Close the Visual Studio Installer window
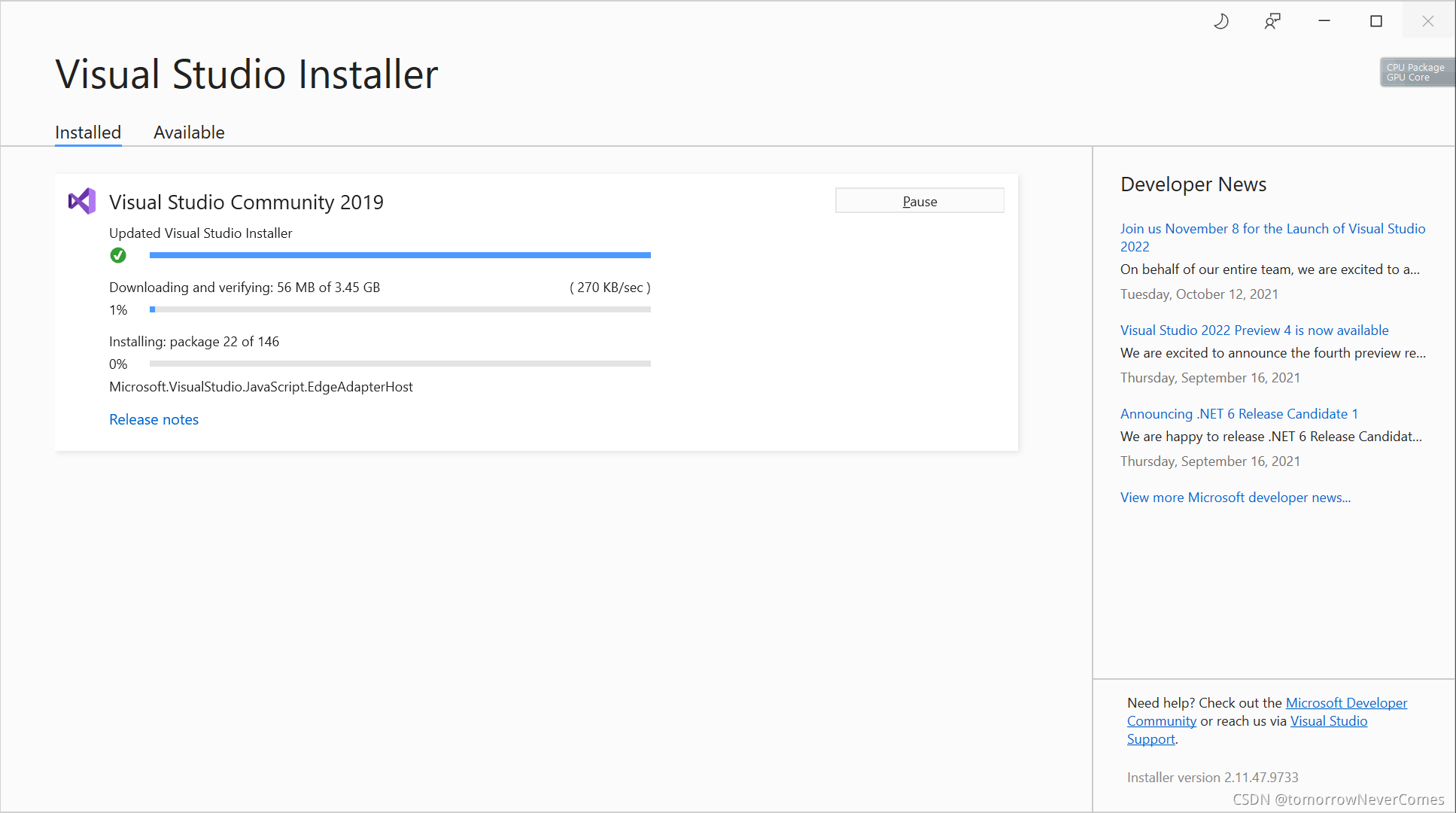1456x813 pixels. (x=1427, y=21)
